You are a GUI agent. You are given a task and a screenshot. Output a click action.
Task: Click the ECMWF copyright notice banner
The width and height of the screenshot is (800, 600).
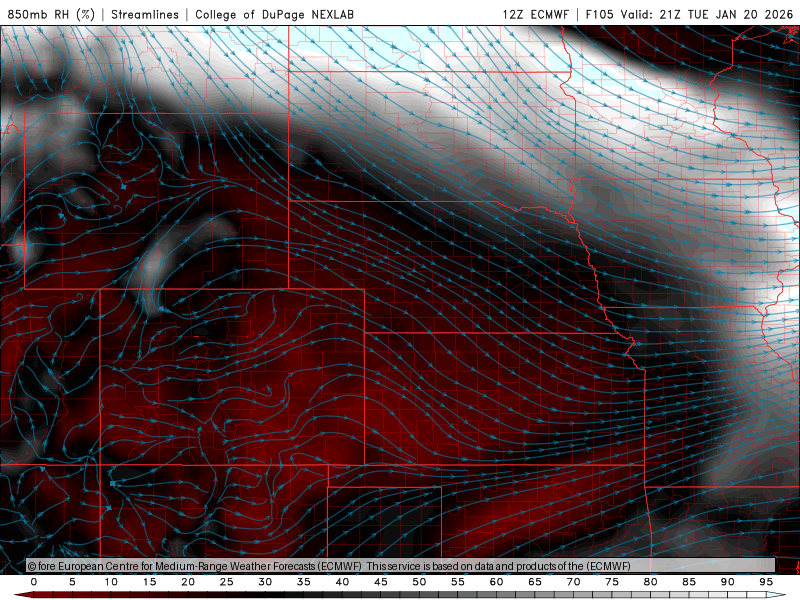[401, 566]
